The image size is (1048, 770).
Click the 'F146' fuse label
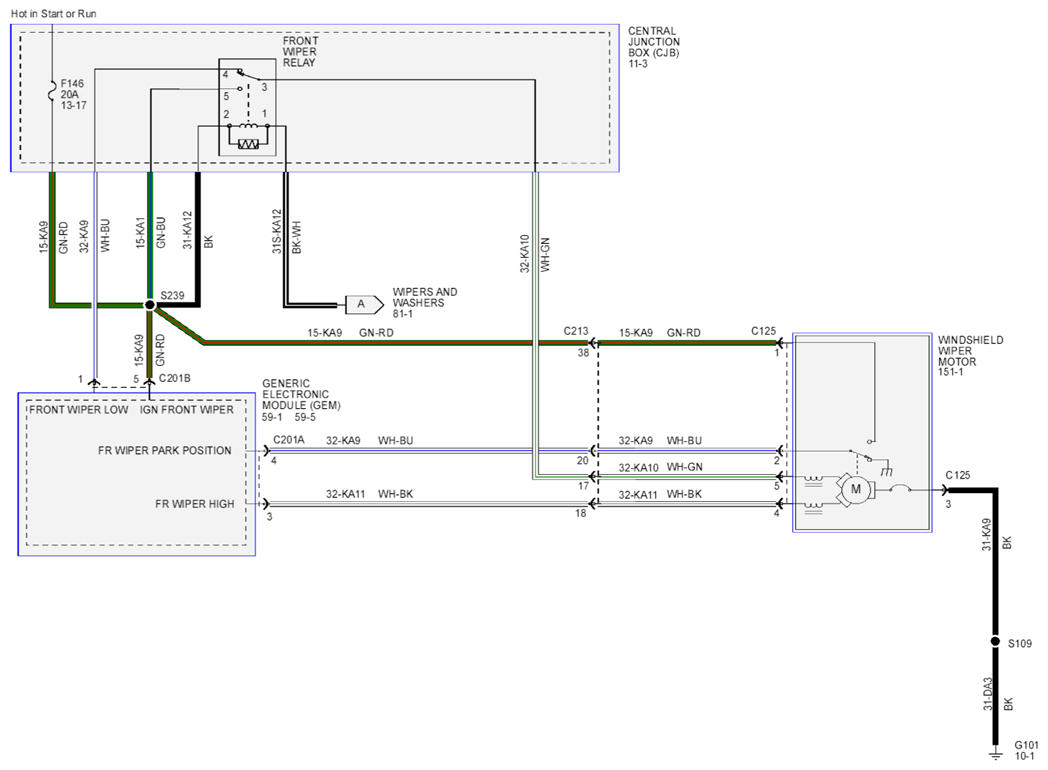[x=72, y=84]
